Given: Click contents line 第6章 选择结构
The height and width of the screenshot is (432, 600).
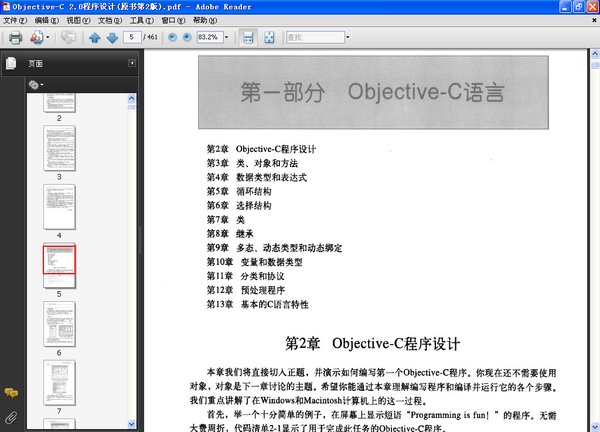Looking at the screenshot, I should [239, 205].
